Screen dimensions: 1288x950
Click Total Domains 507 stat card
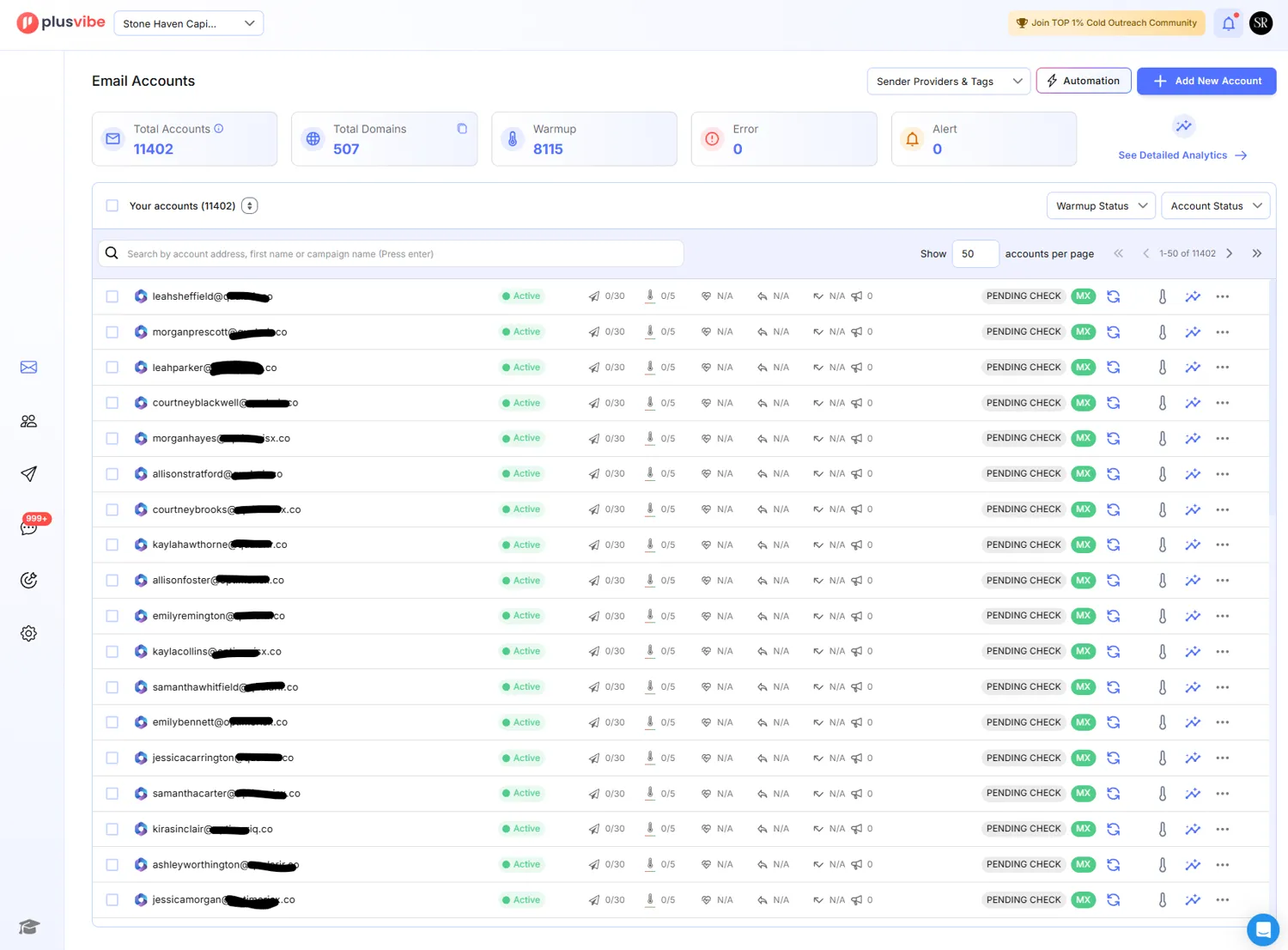[x=384, y=139]
